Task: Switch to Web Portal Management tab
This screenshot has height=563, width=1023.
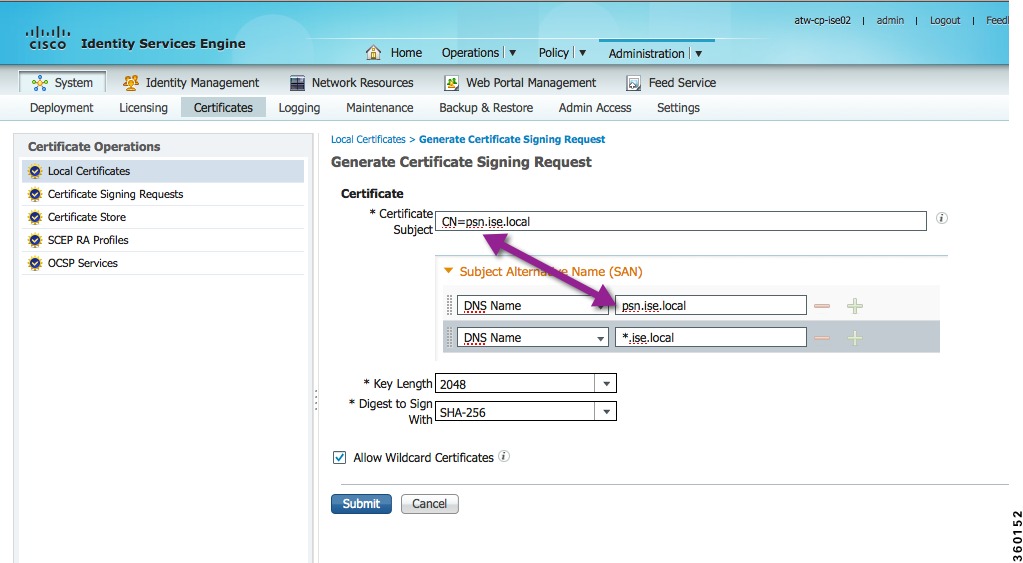Action: [x=530, y=83]
